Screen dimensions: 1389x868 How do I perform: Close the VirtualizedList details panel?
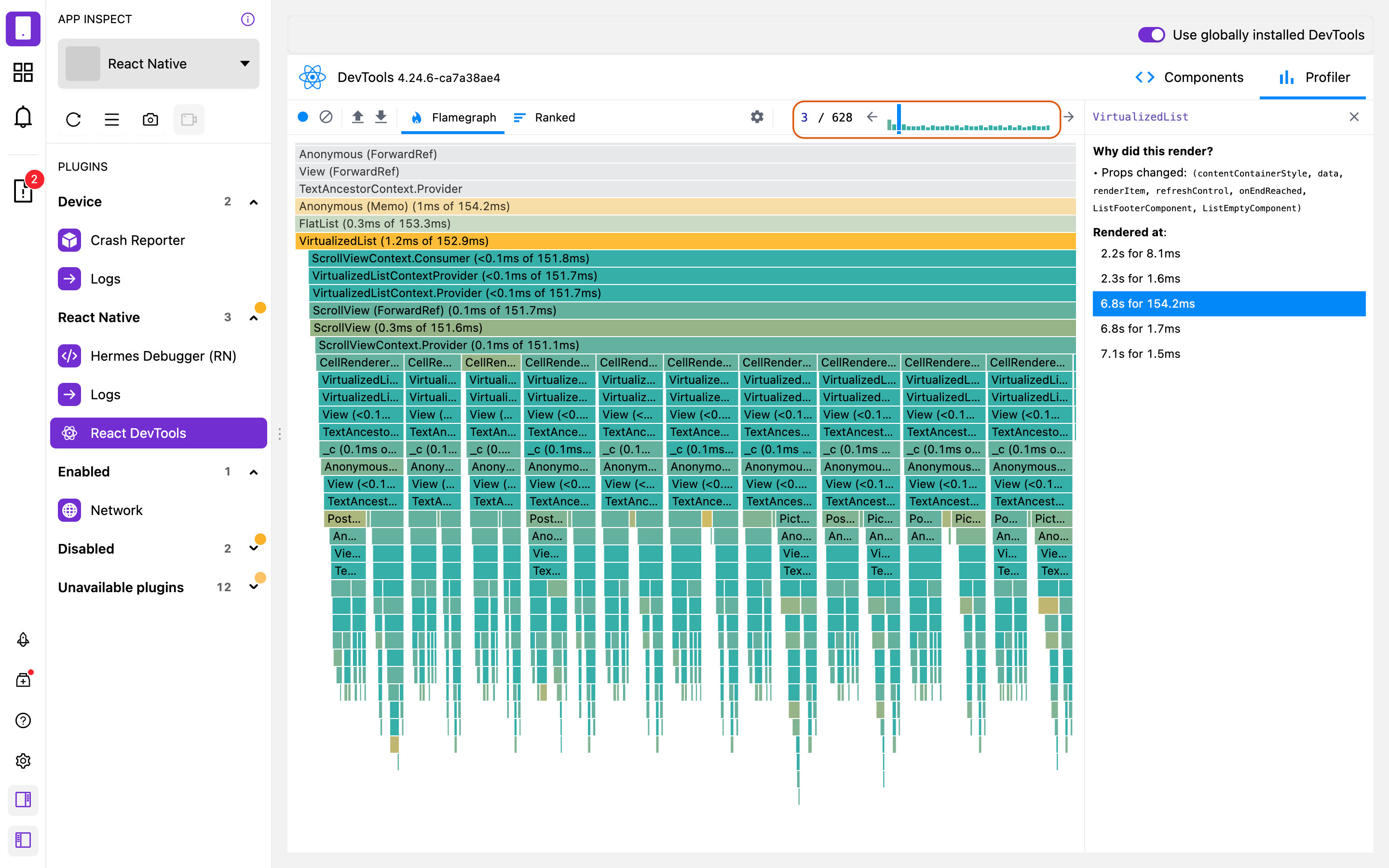click(x=1354, y=117)
